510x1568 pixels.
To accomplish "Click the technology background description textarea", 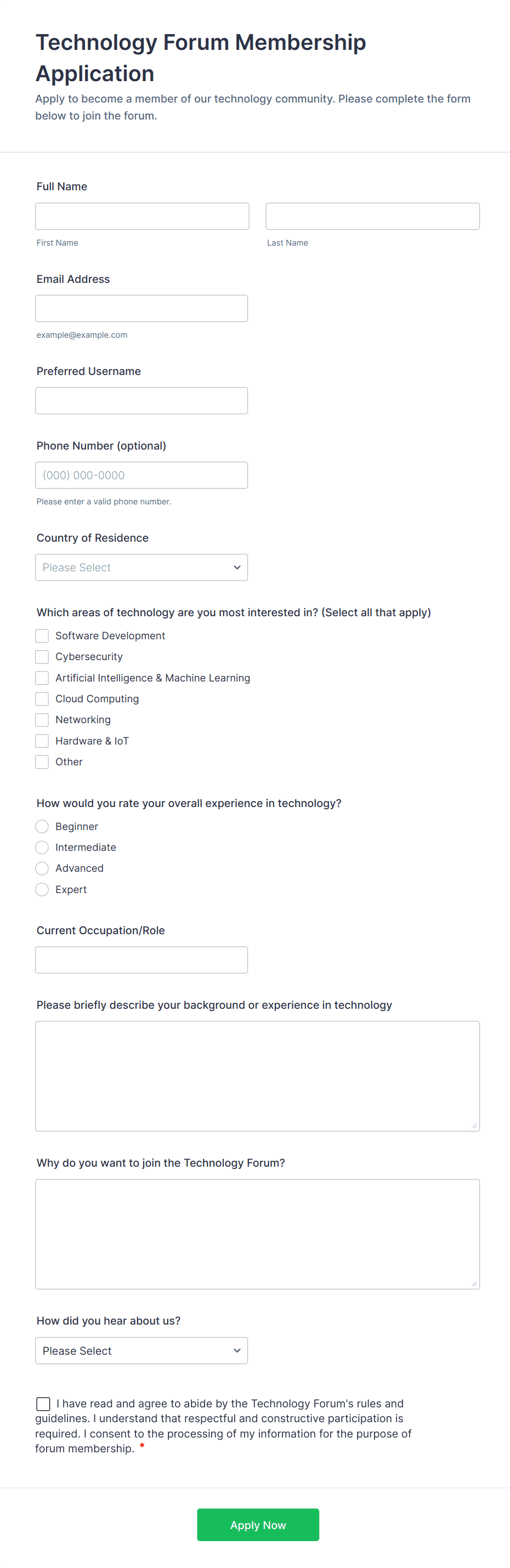I will click(257, 1076).
